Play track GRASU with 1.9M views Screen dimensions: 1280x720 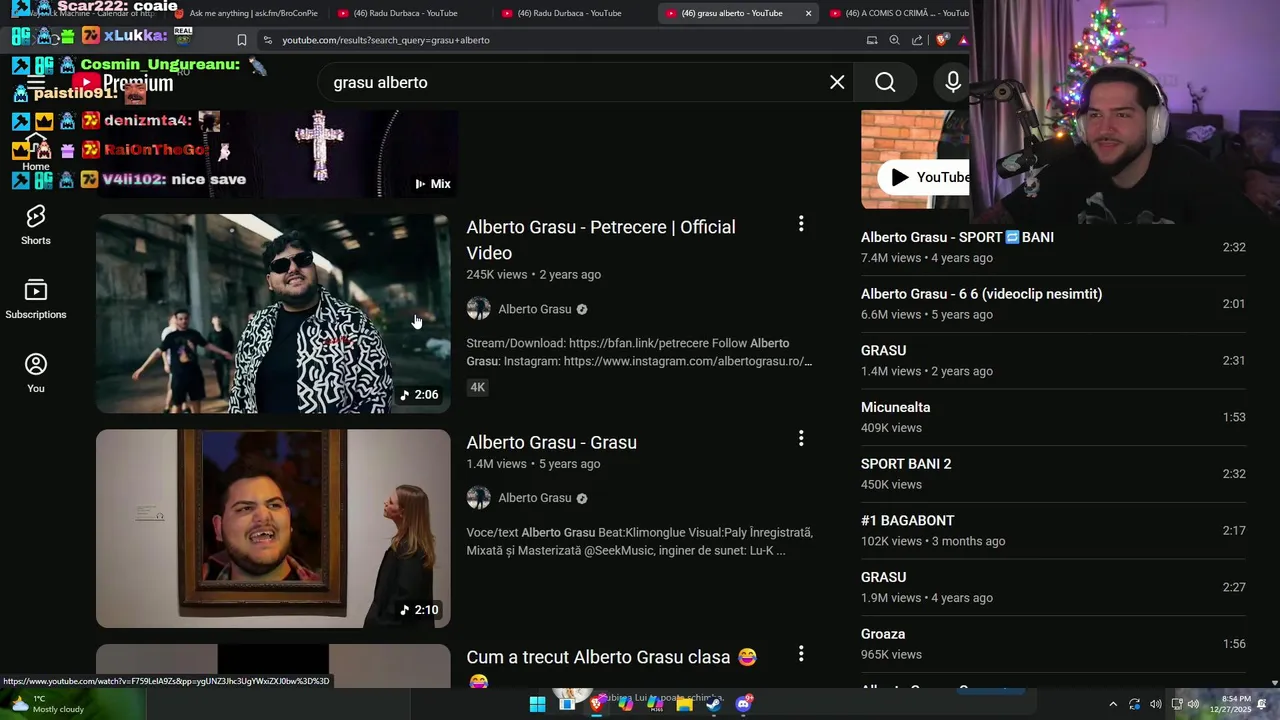coord(1053,587)
